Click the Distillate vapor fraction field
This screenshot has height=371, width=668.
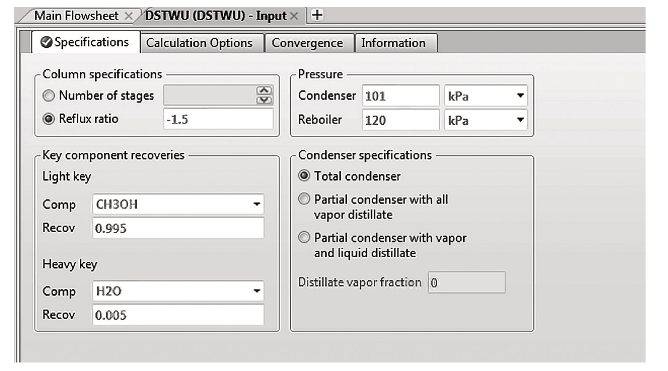coord(467,282)
